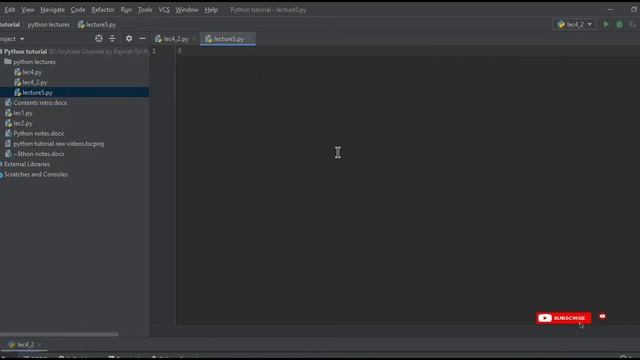Screen dimensions: 640x360
Task: Click the python lectures folder icon
Action: coord(8,62)
